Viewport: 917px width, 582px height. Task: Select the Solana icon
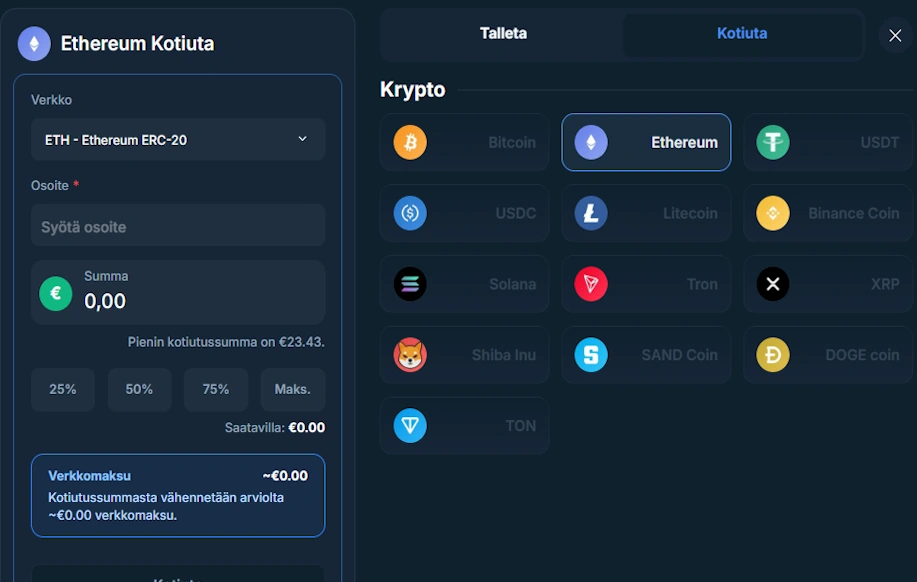click(410, 284)
